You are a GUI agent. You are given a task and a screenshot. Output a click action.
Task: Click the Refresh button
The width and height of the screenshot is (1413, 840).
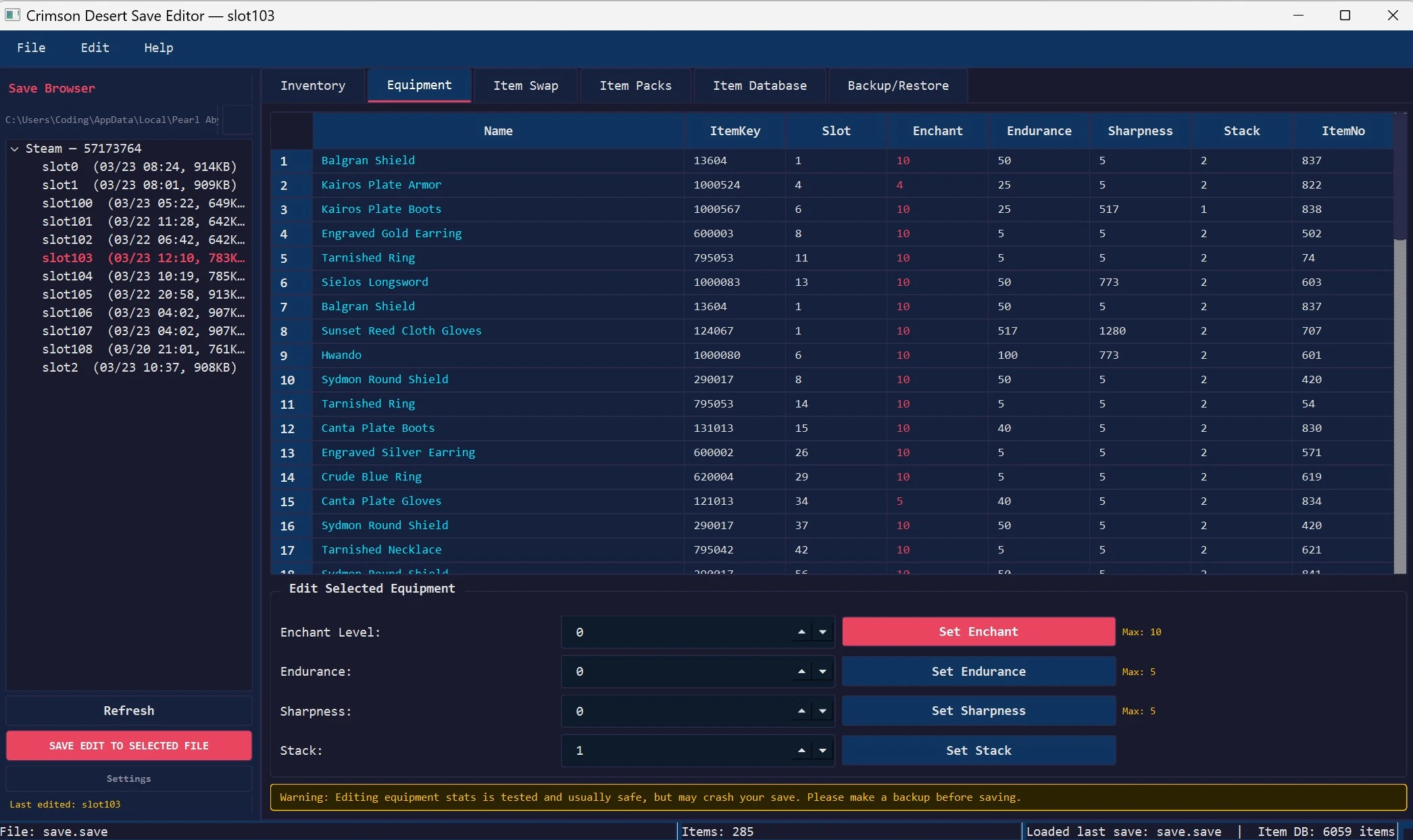pyautogui.click(x=128, y=710)
